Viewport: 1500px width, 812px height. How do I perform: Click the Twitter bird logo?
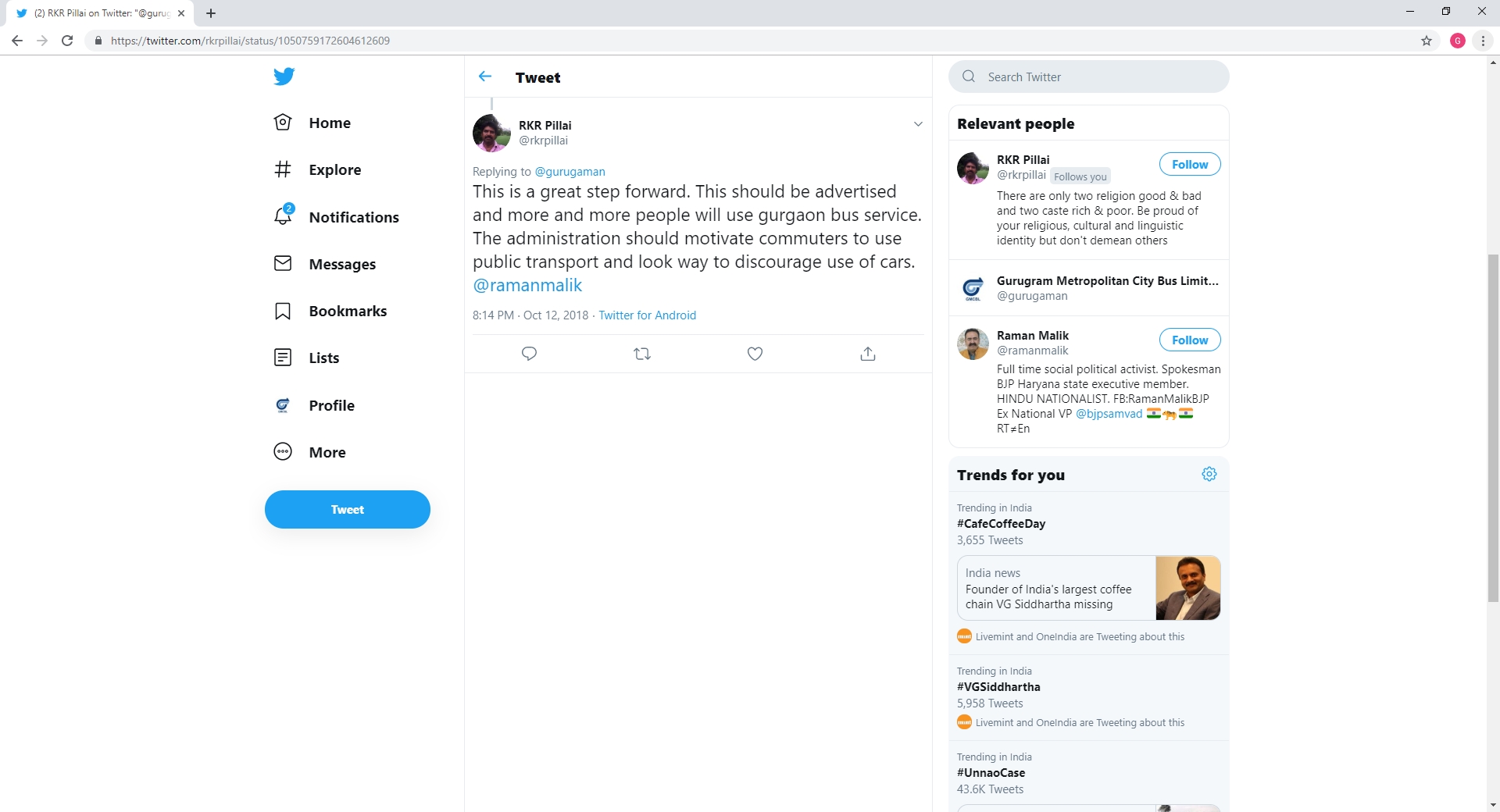[284, 76]
